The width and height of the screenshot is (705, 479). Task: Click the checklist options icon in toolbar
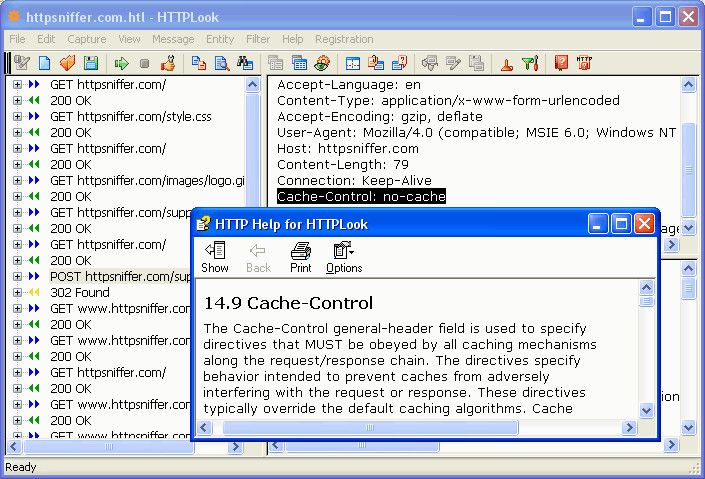click(x=22, y=63)
